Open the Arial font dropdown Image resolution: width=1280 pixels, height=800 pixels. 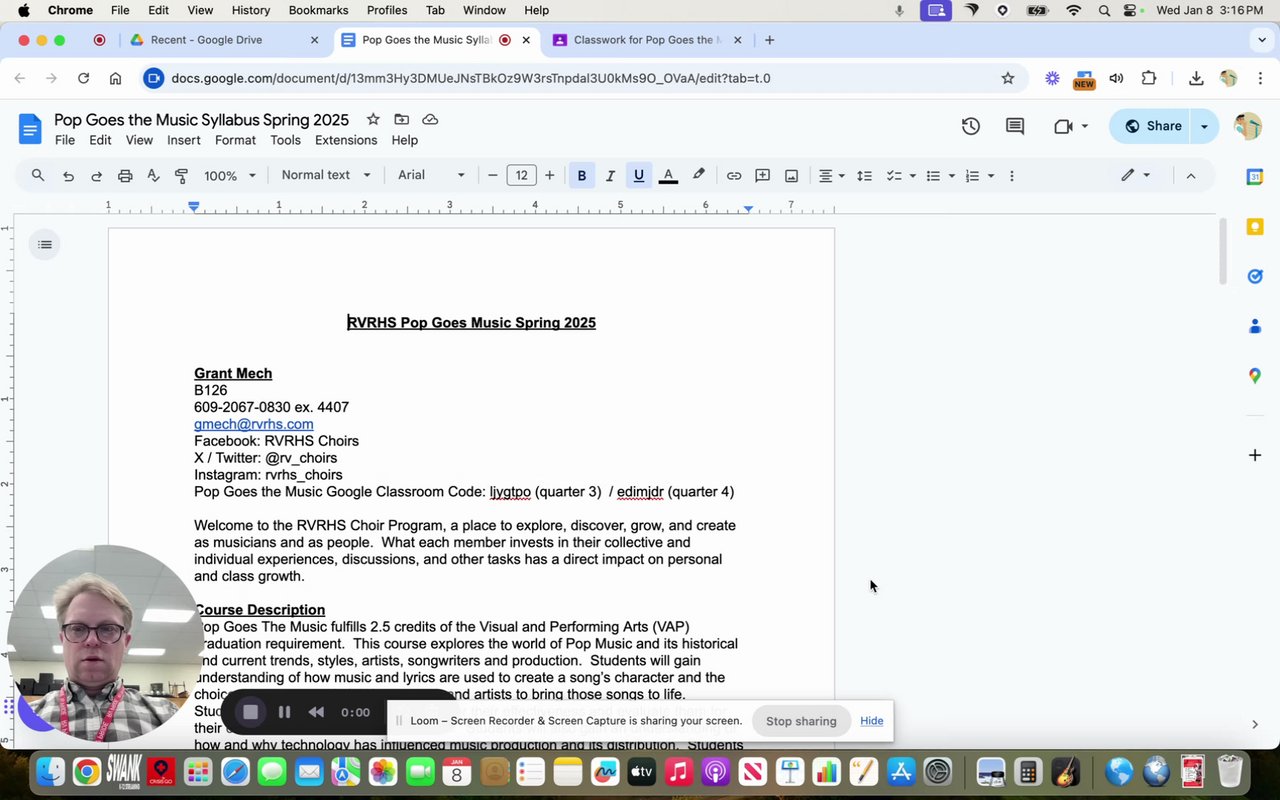[432, 176]
